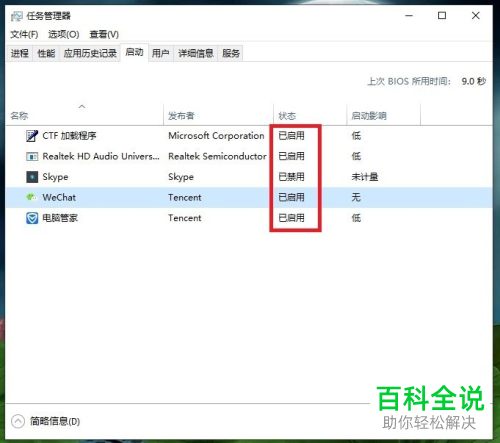
Task: Click 未计量 impact of Skype
Action: click(x=365, y=177)
